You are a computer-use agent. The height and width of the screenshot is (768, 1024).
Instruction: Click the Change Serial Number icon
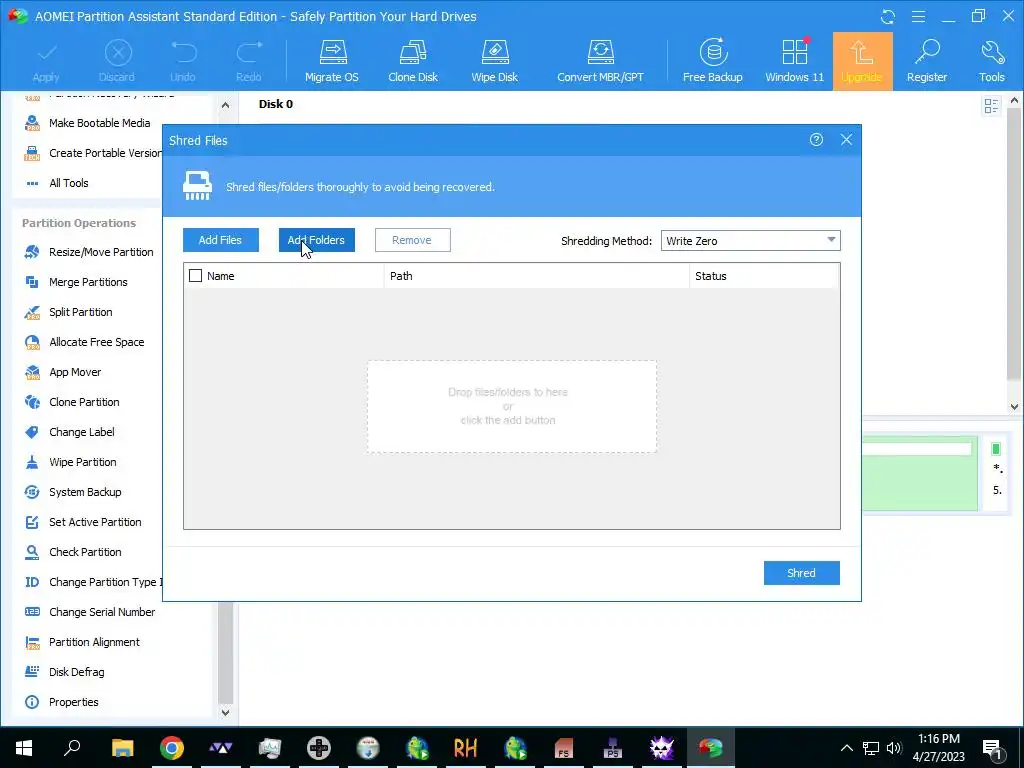tap(32, 612)
